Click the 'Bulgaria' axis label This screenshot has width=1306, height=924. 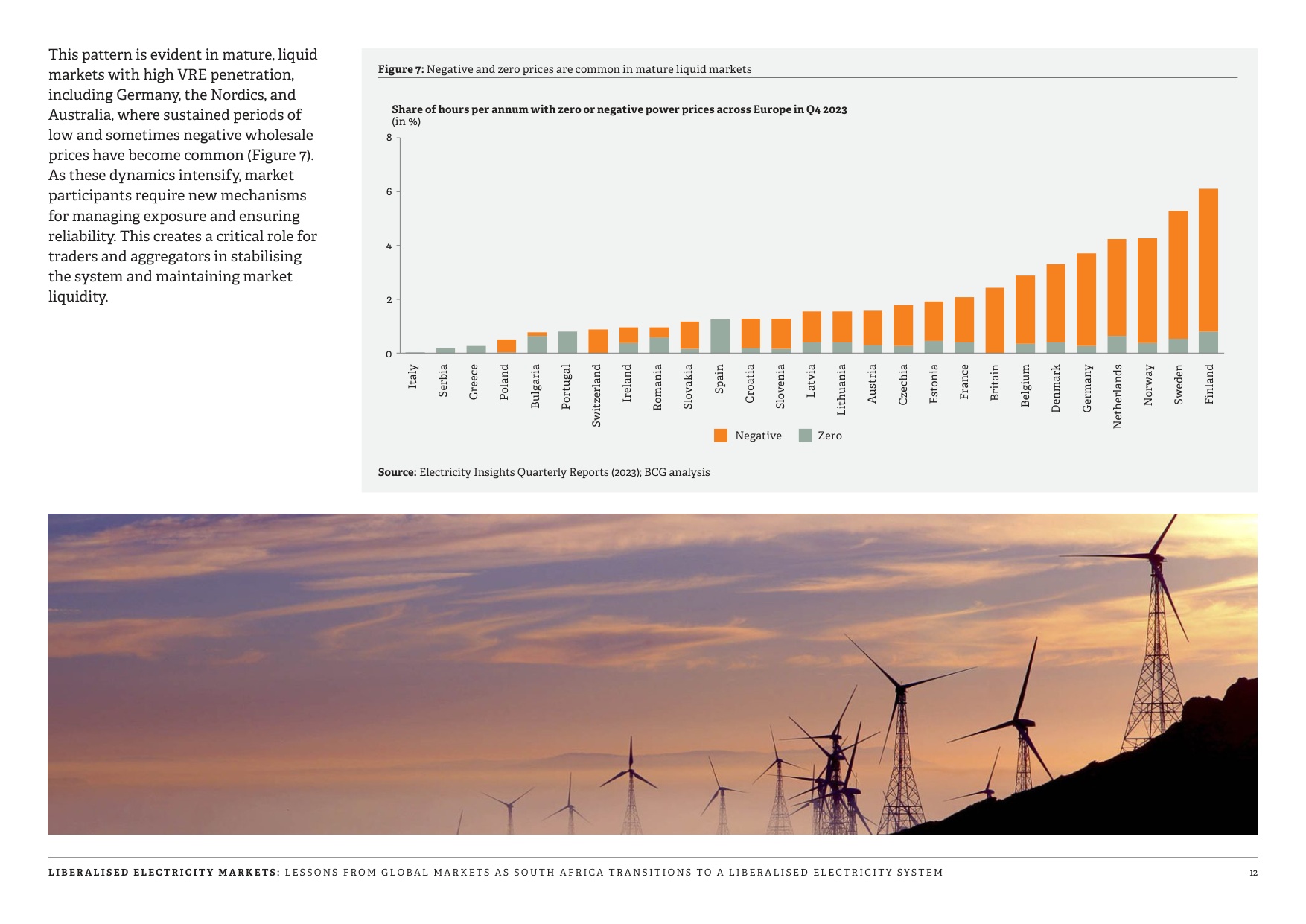[x=535, y=386]
